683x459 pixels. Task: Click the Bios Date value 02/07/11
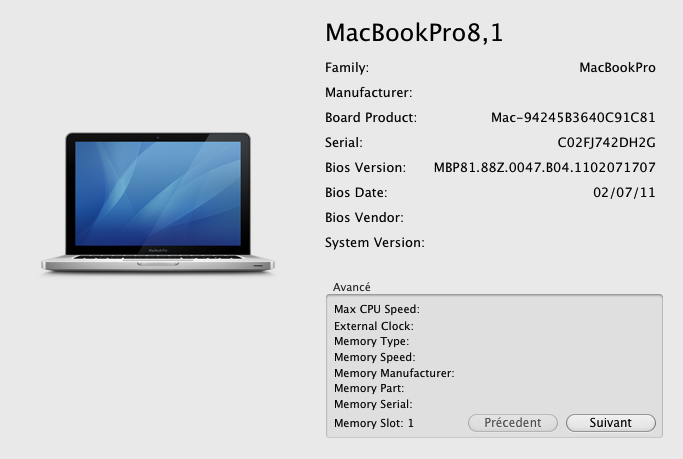624,192
